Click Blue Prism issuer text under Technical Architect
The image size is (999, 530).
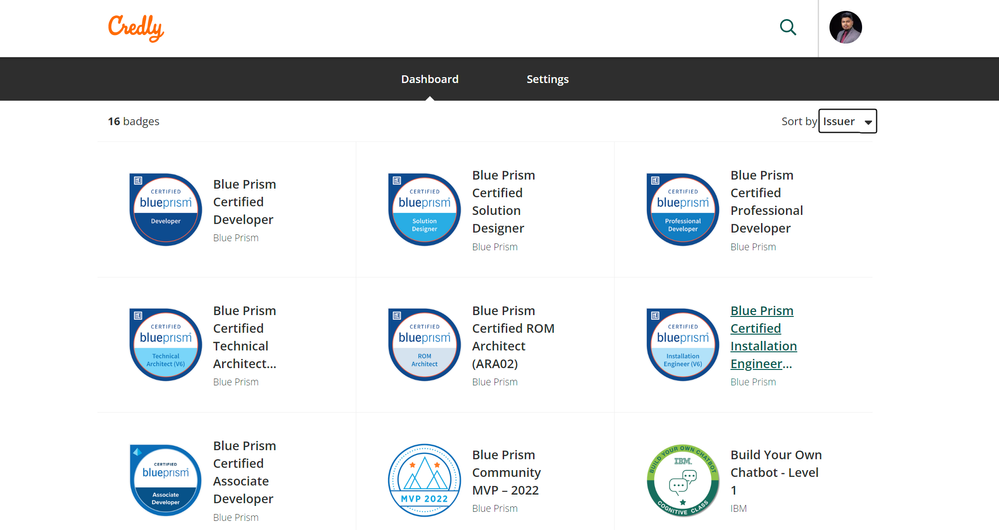coord(236,382)
